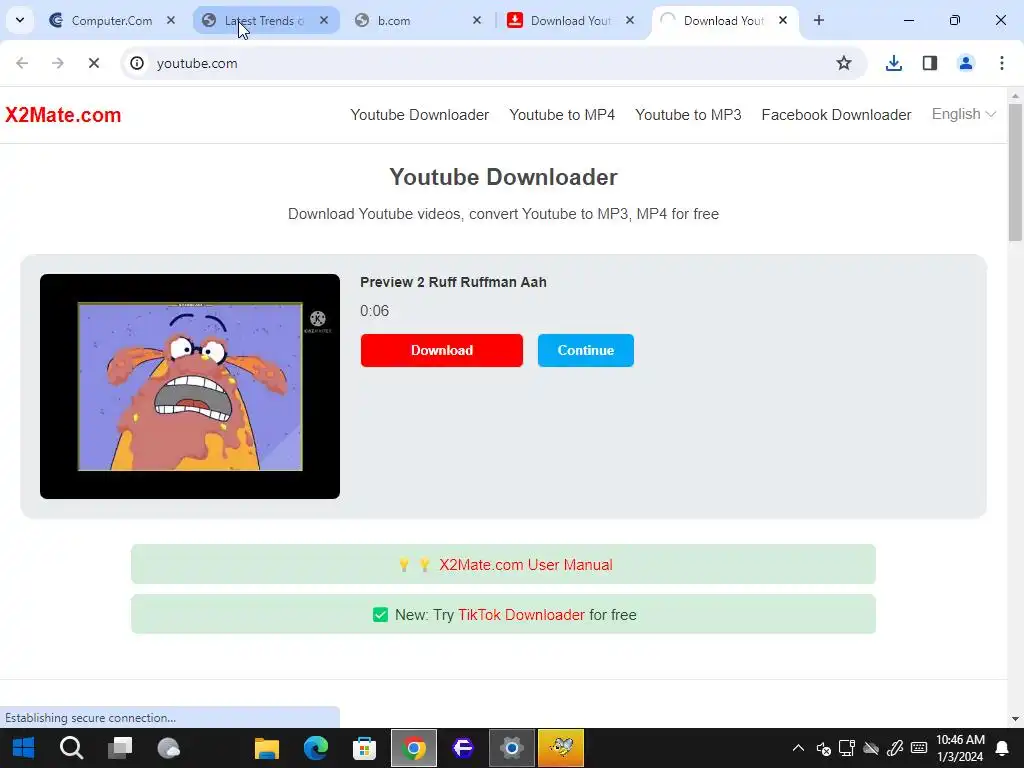
Task: Stop loading this page
Action: pyautogui.click(x=93, y=63)
